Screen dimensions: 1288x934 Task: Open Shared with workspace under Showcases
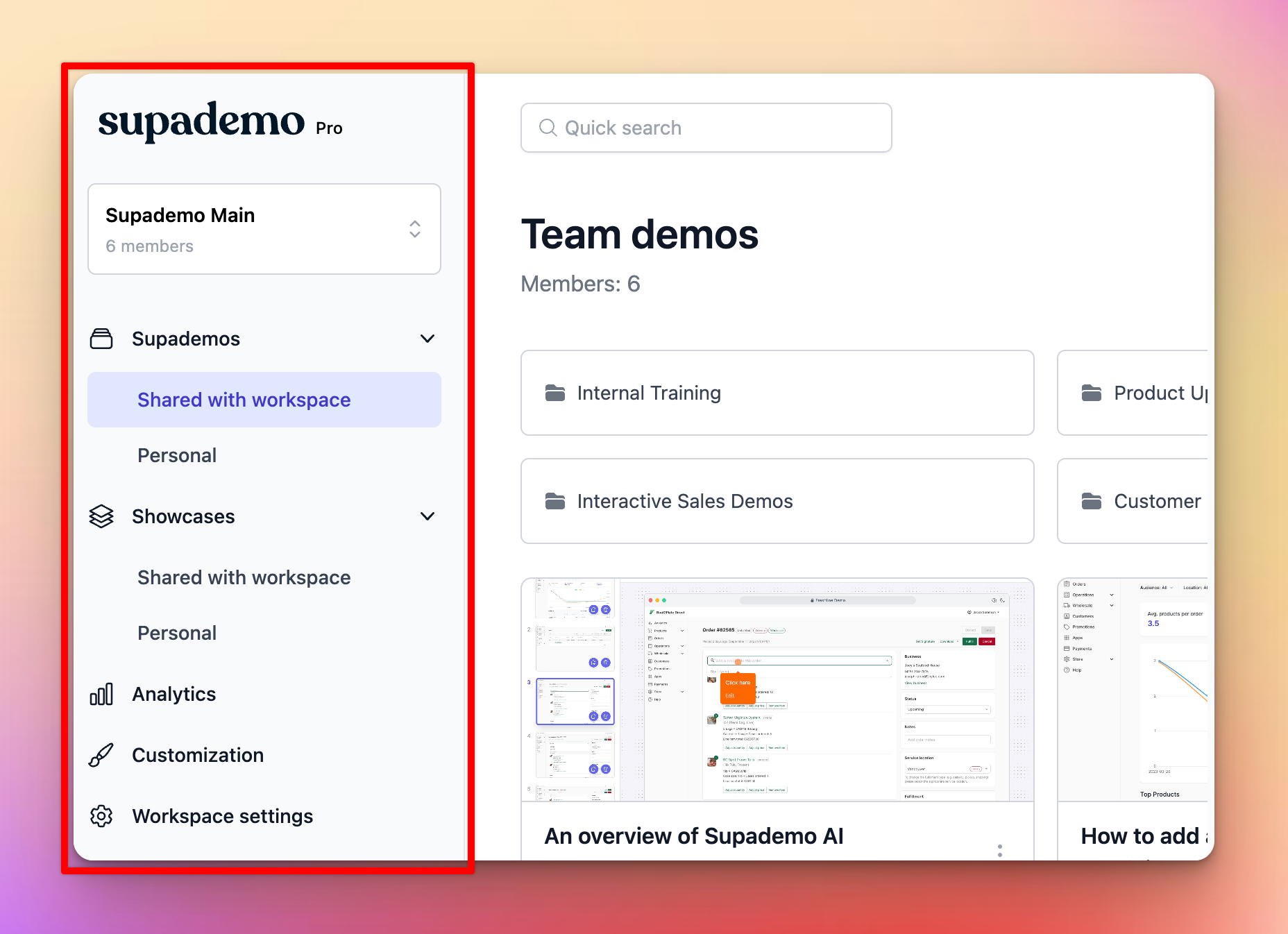coord(244,577)
